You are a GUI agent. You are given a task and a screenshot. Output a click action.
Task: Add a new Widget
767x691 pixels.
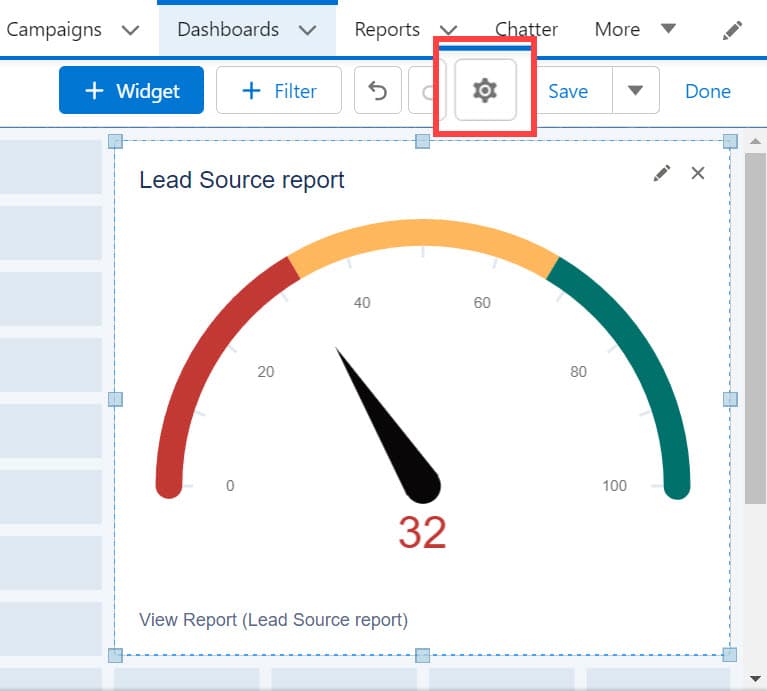pyautogui.click(x=132, y=90)
